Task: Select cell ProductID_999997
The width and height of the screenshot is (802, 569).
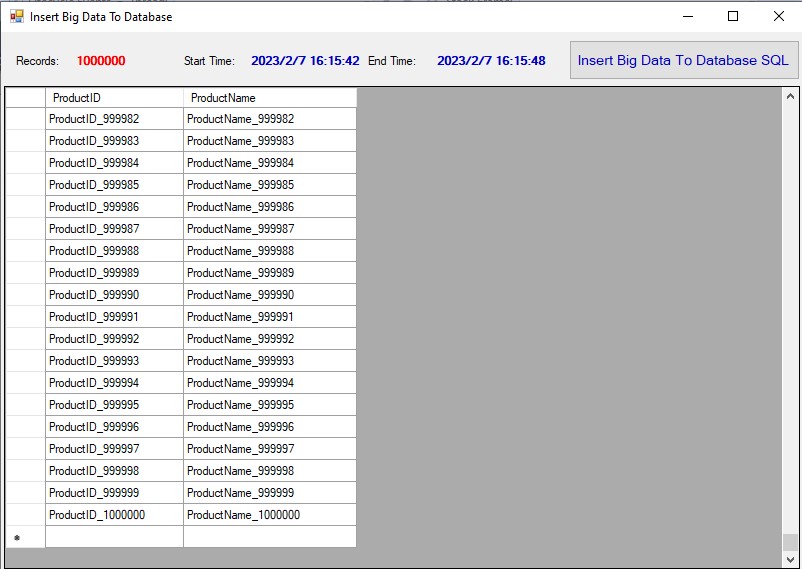Action: pos(115,449)
